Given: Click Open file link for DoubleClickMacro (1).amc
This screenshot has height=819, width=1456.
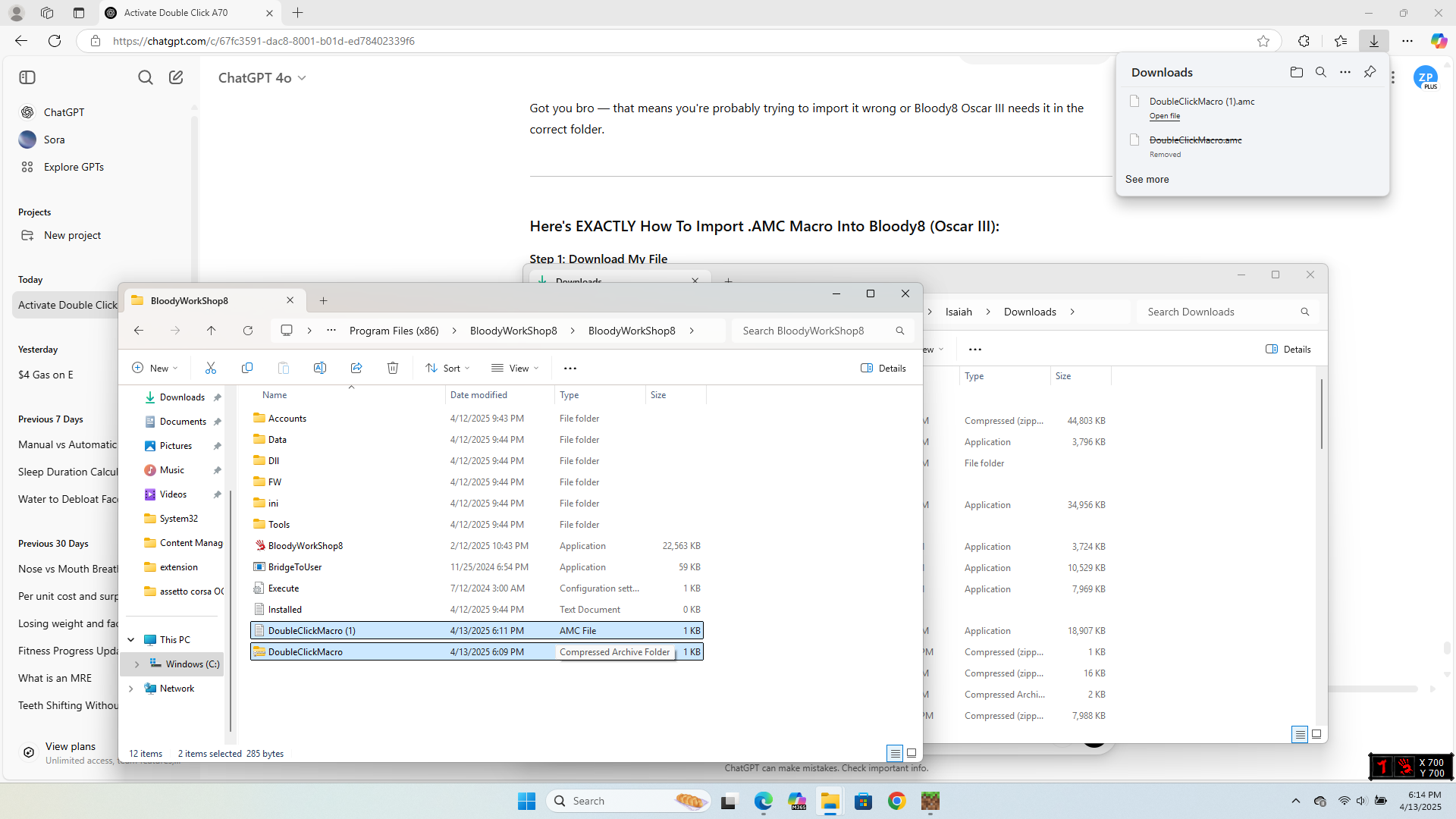Looking at the screenshot, I should pyautogui.click(x=1164, y=116).
